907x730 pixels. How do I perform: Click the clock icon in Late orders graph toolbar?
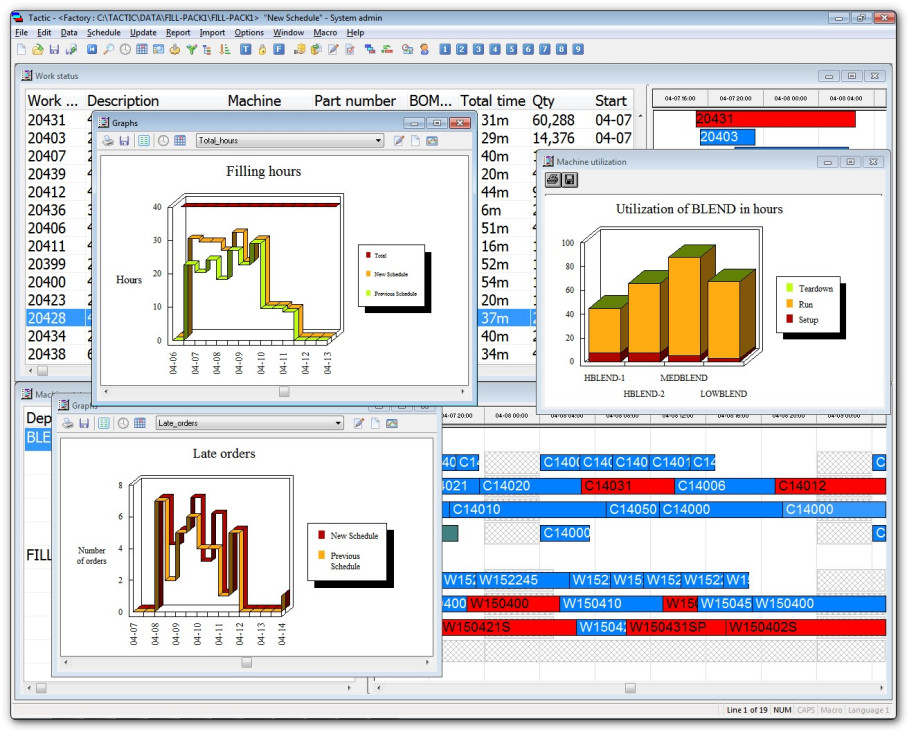[123, 423]
